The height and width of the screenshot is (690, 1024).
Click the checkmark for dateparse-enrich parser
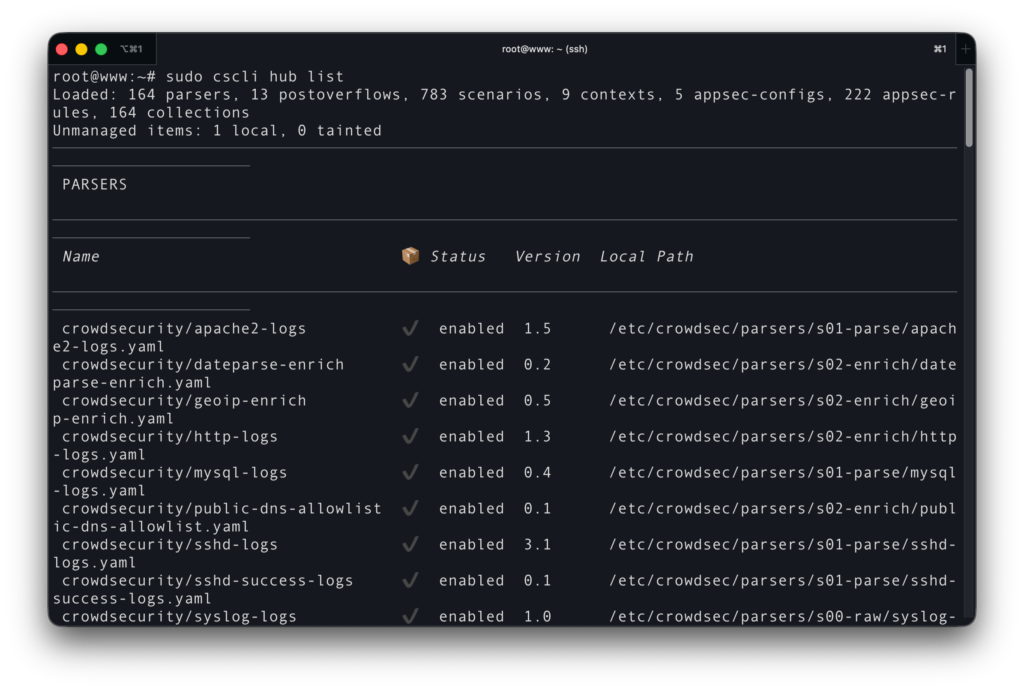[410, 364]
